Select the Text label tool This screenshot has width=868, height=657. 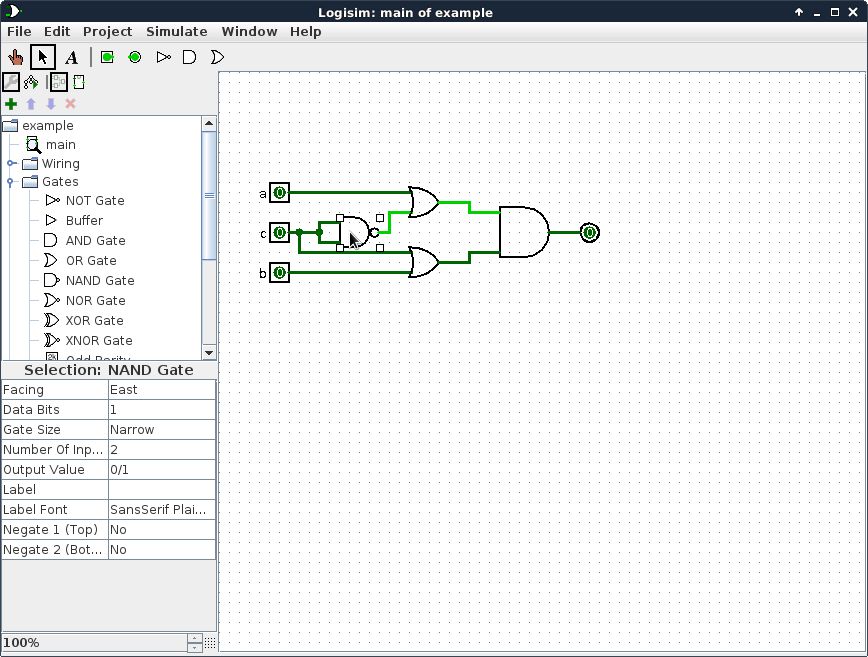(70, 57)
